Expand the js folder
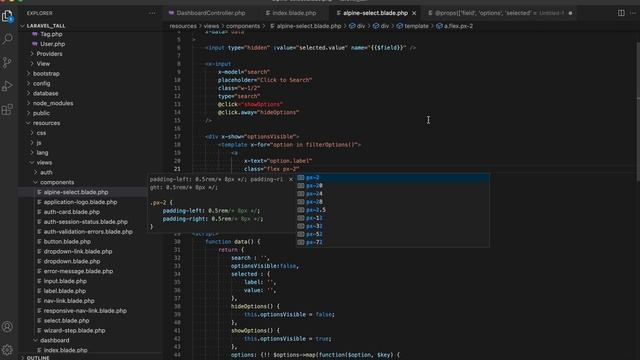 tap(38, 143)
